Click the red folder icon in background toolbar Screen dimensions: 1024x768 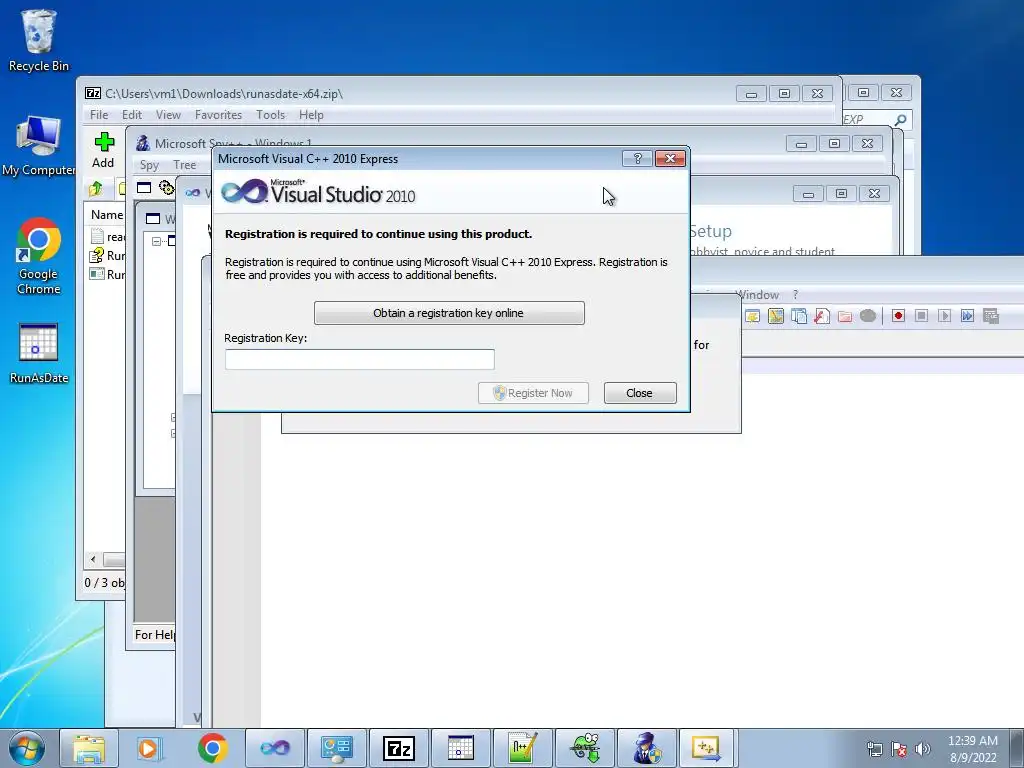(x=844, y=317)
